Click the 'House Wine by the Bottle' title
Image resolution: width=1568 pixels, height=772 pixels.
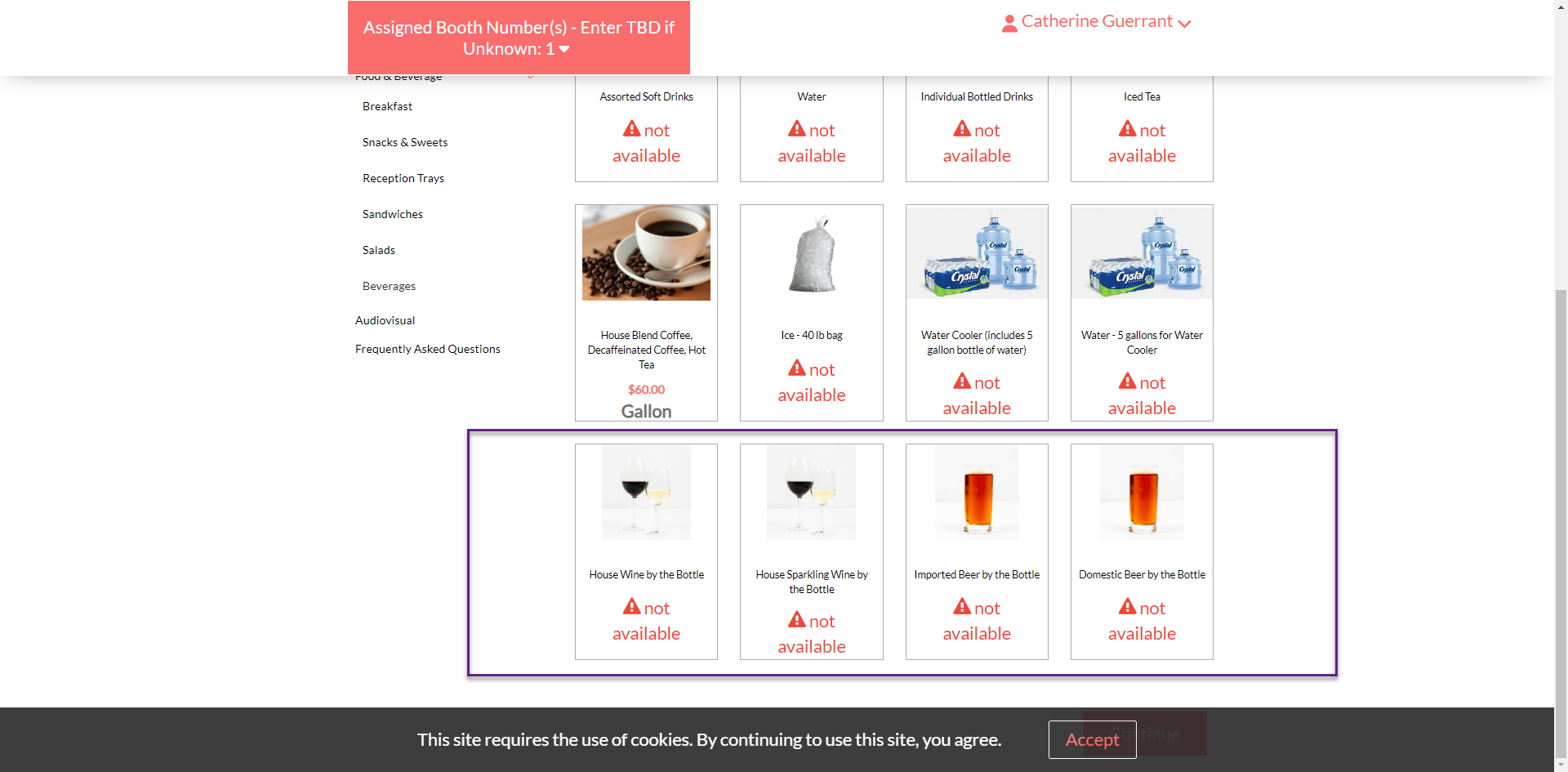click(x=647, y=574)
